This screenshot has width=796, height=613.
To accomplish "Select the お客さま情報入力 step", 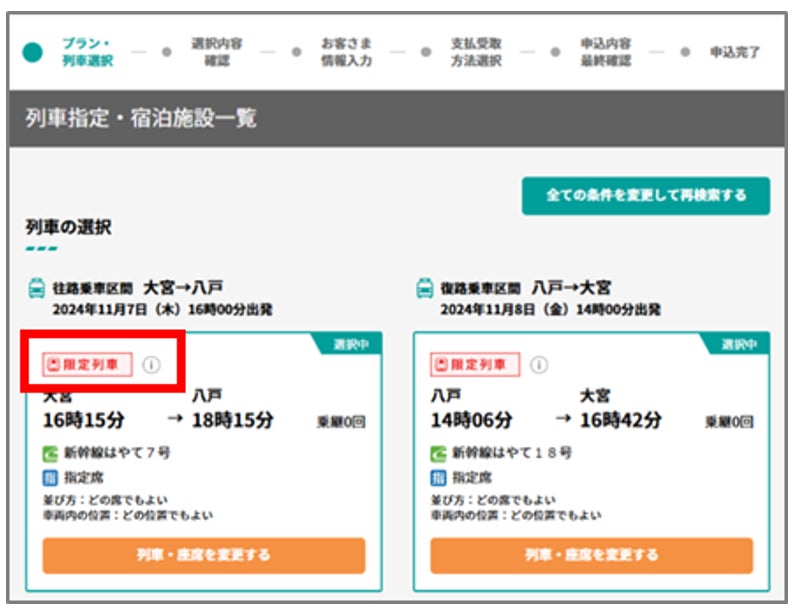I will (347, 52).
